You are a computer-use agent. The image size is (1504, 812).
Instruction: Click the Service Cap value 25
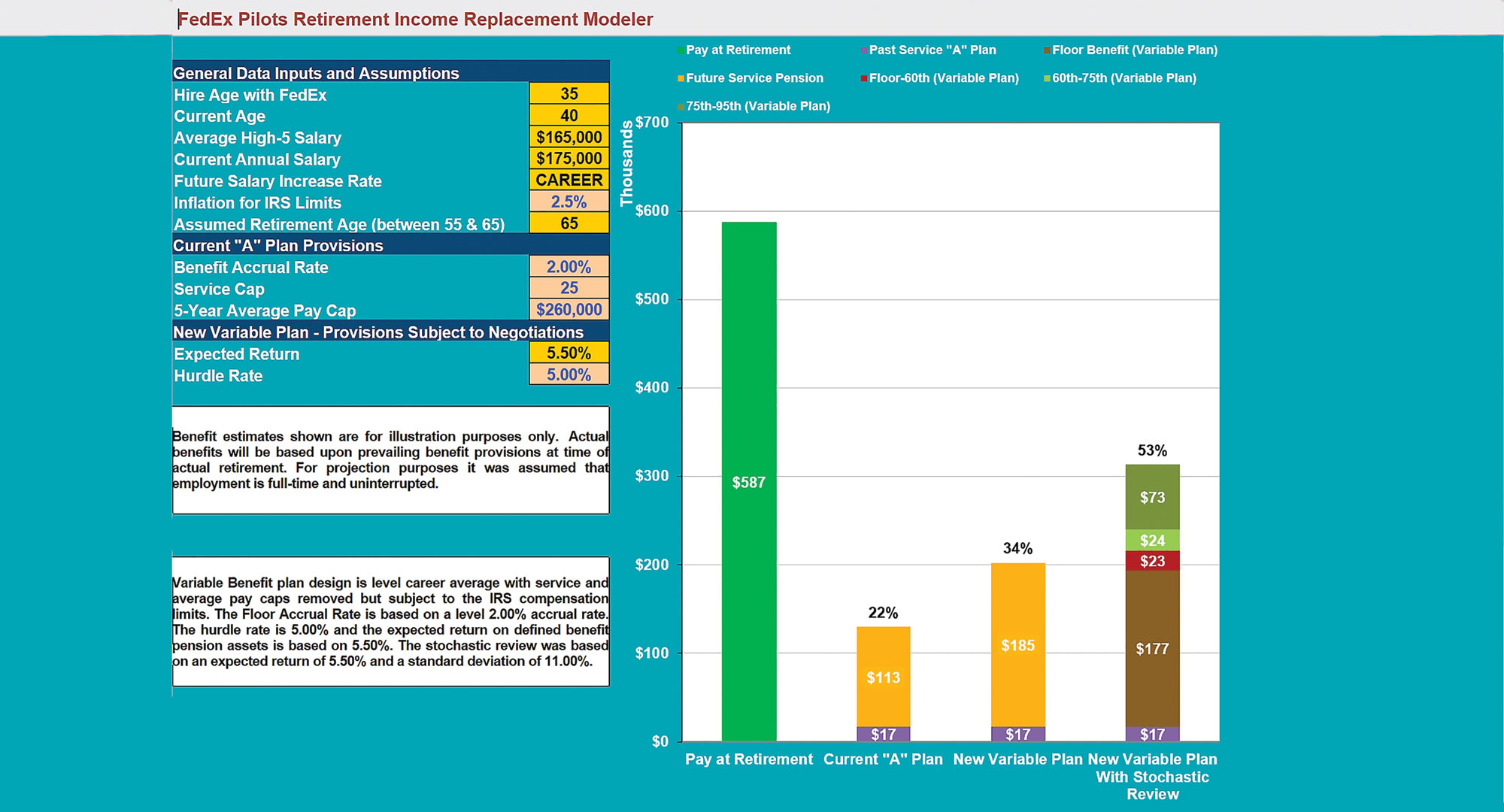pyautogui.click(x=569, y=288)
